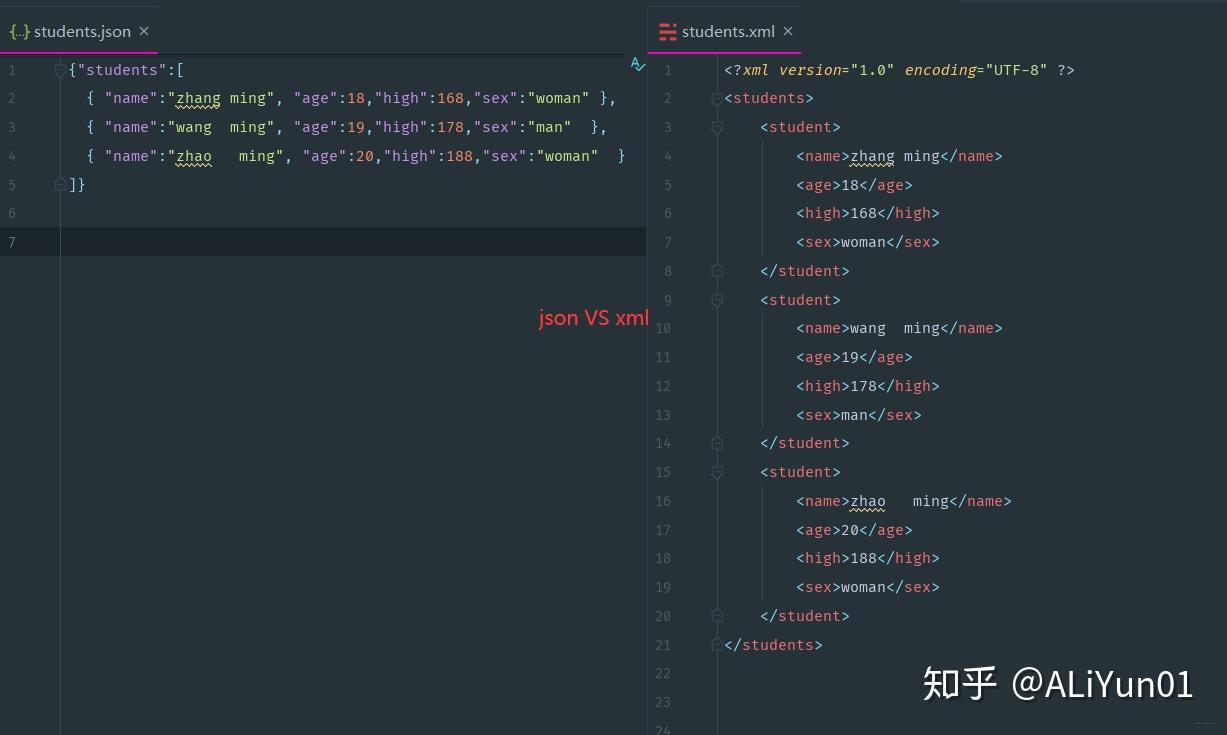This screenshot has width=1227, height=735.
Task: Collapse the third <student> element on line 15
Action: click(x=717, y=471)
